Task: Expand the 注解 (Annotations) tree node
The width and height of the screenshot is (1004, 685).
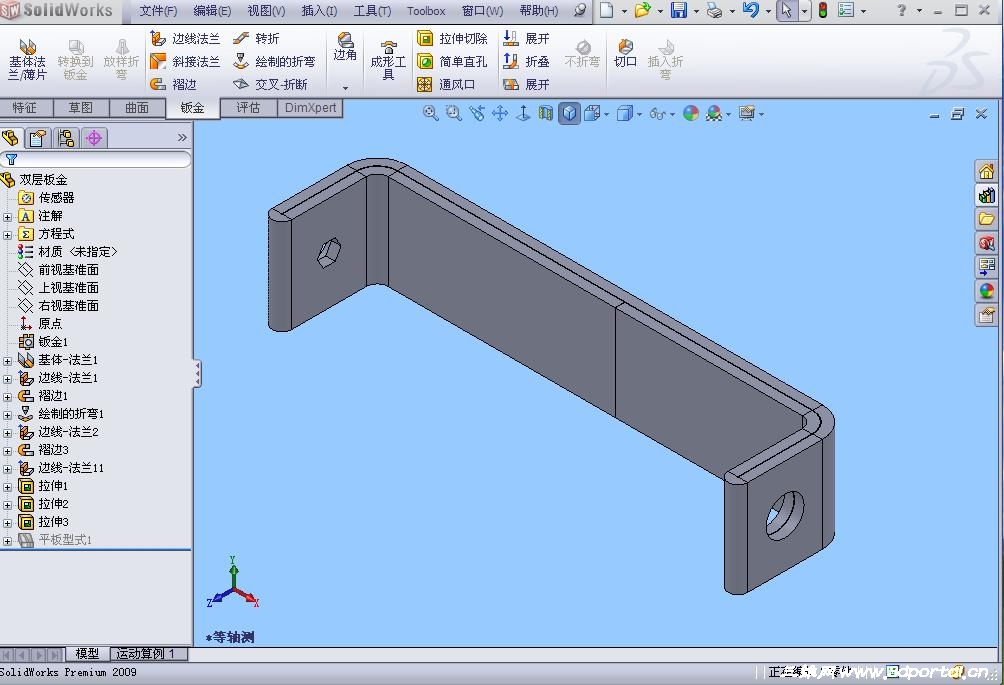Action: [x=8, y=216]
